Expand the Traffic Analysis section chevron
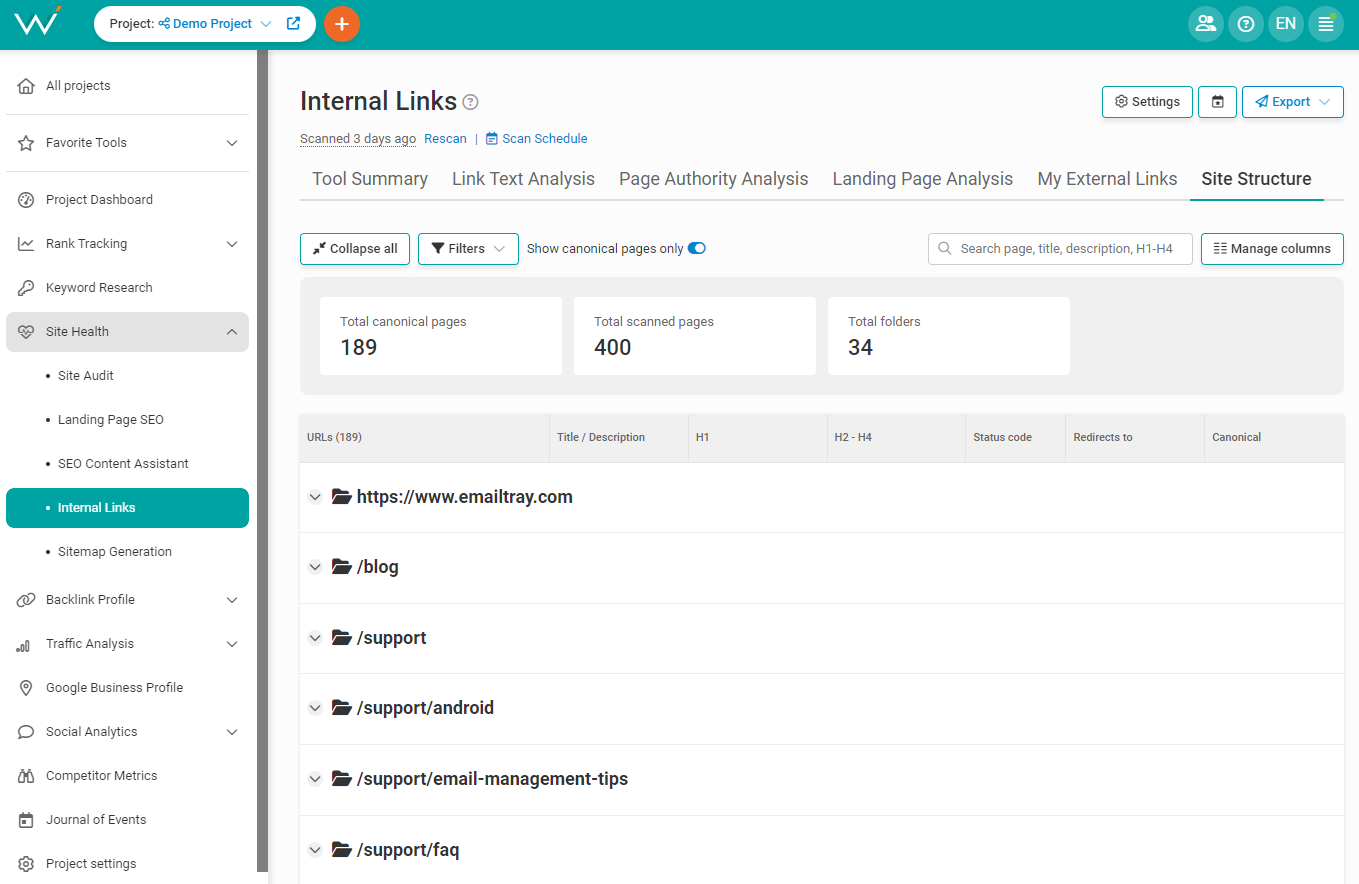This screenshot has width=1359, height=884. [x=232, y=644]
